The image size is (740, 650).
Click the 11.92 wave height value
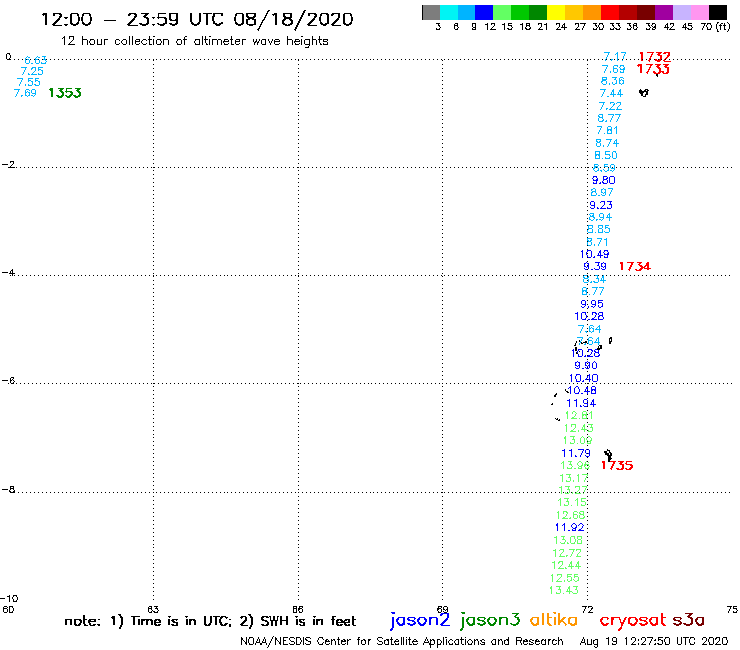click(x=570, y=527)
